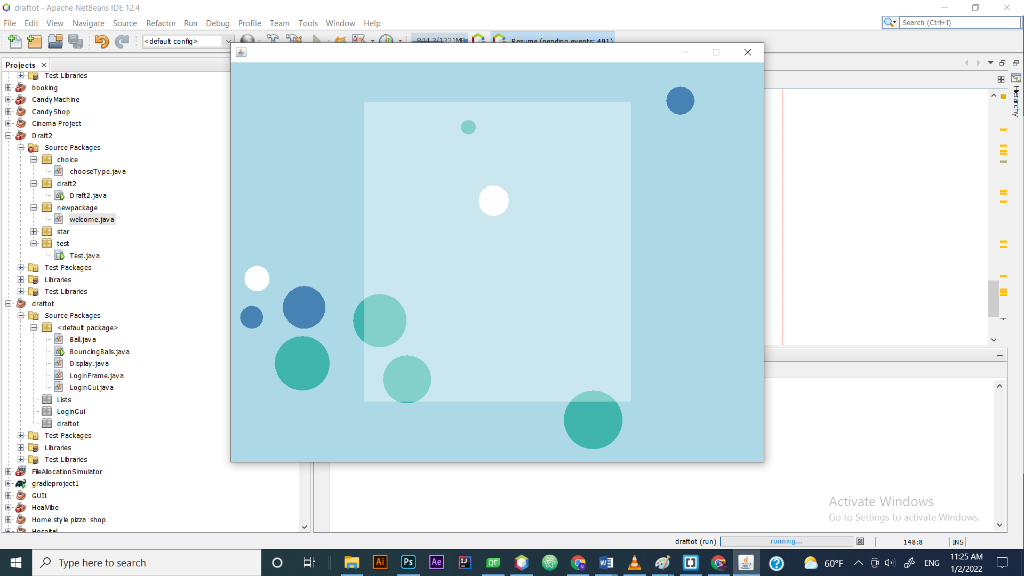The width and height of the screenshot is (1024, 576).
Task: Click the Activate Windows settings link
Action: [901, 518]
